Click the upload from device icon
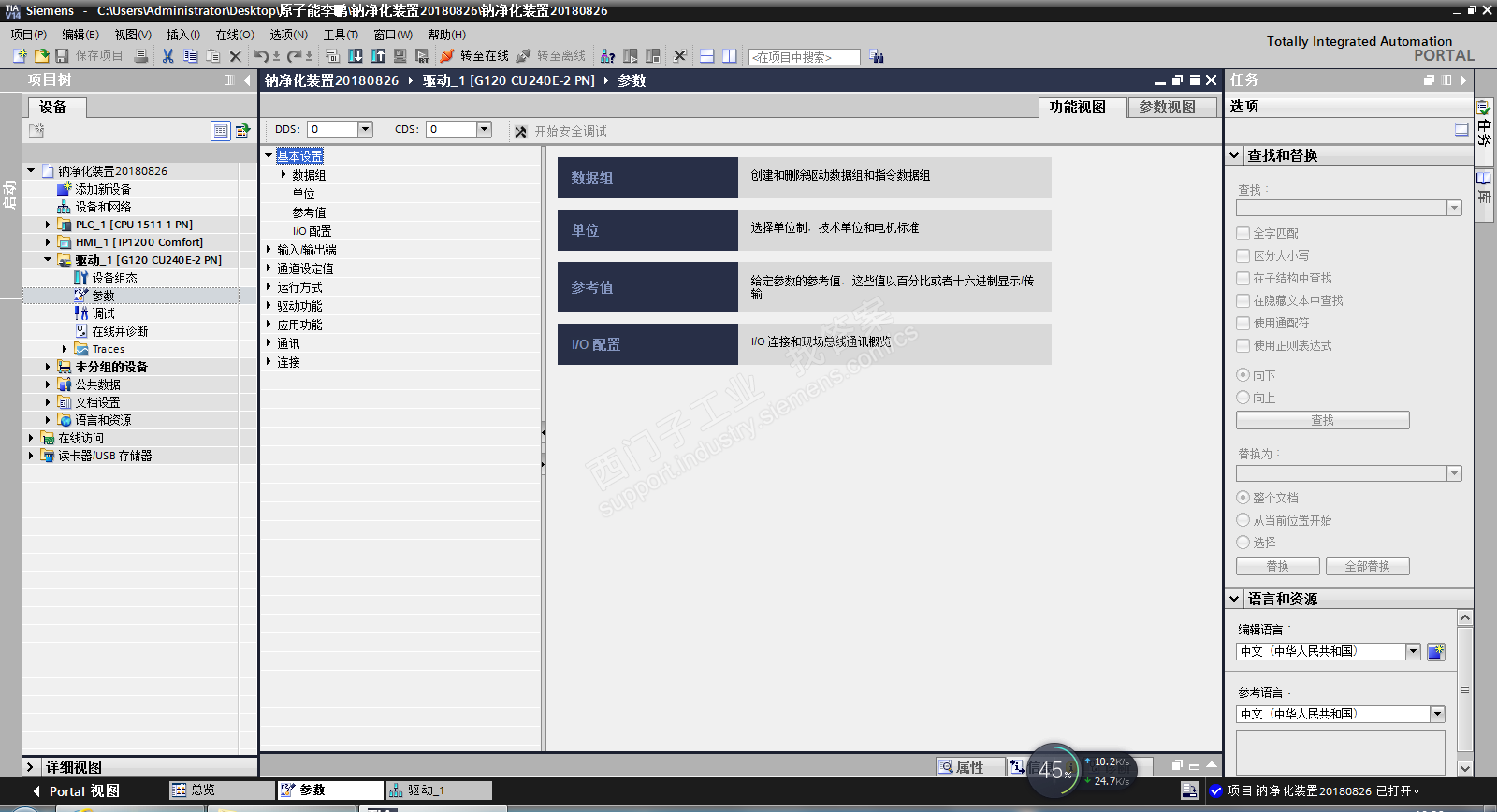Image resolution: width=1497 pixels, height=812 pixels. [378, 56]
